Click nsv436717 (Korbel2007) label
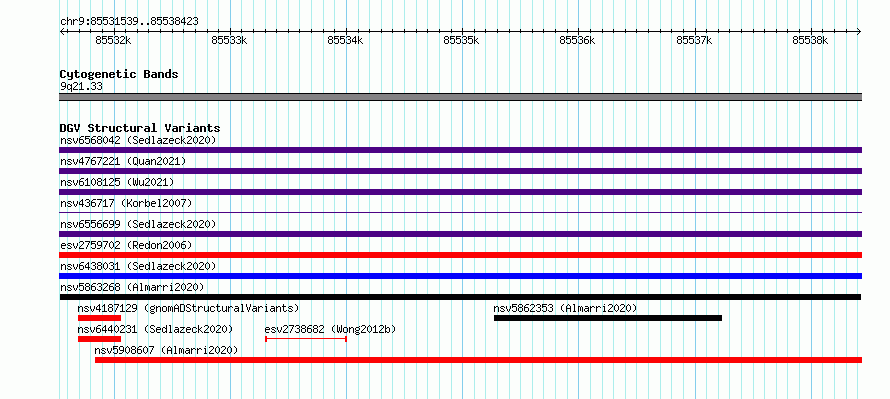Screen dimensions: 890x399 (126, 203)
